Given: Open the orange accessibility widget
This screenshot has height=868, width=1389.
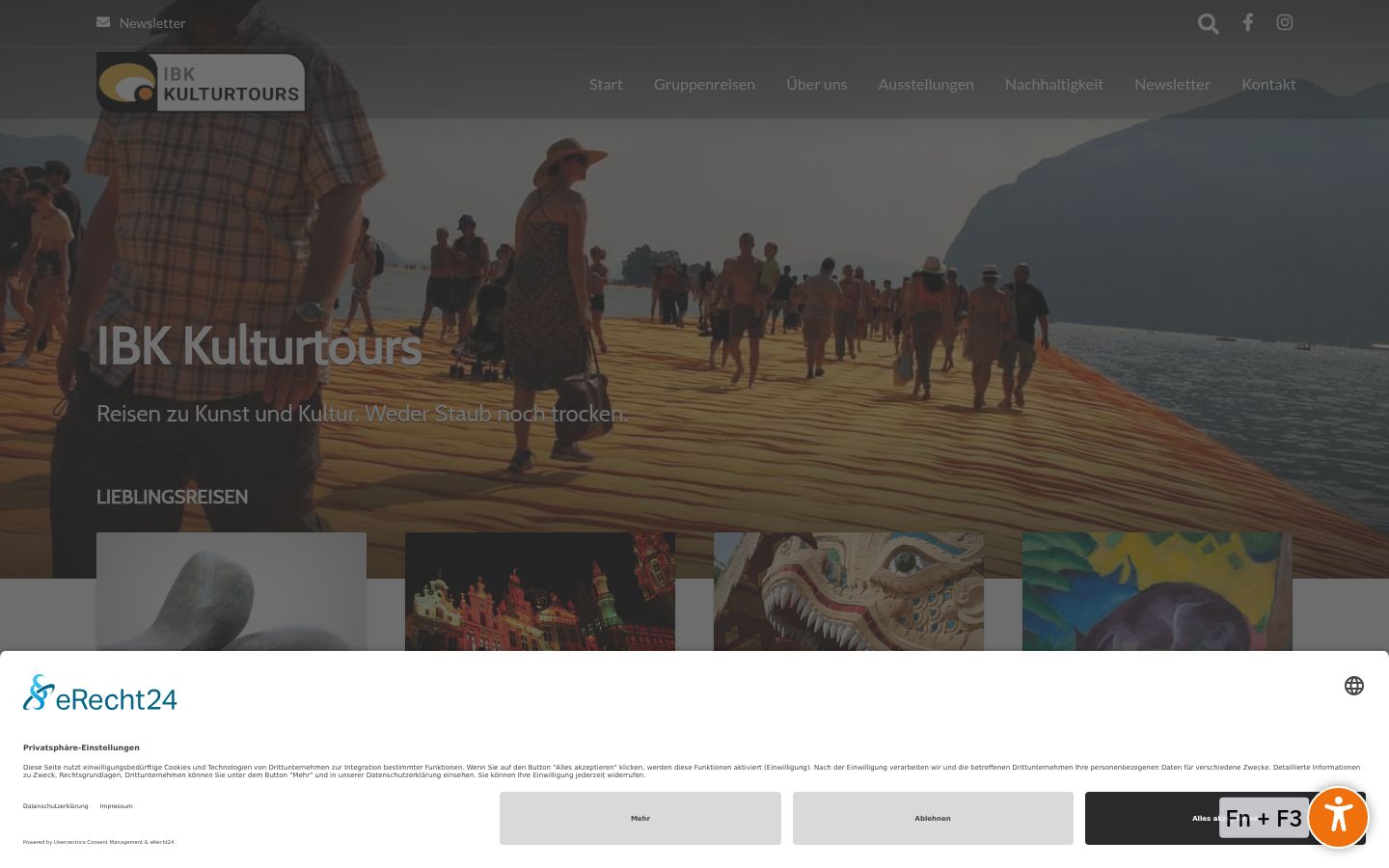Looking at the screenshot, I should [x=1338, y=817].
